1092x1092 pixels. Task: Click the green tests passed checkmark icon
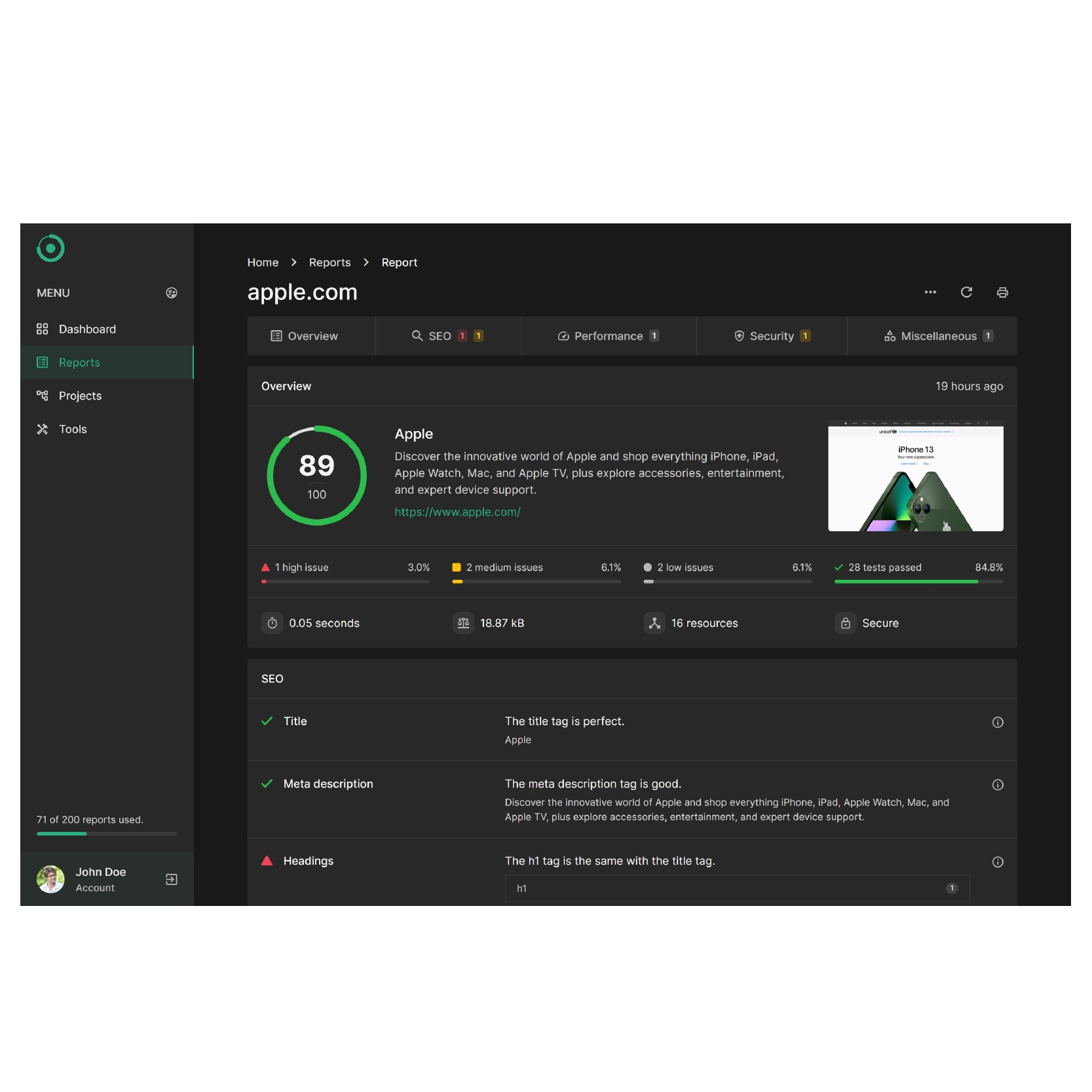[838, 567]
